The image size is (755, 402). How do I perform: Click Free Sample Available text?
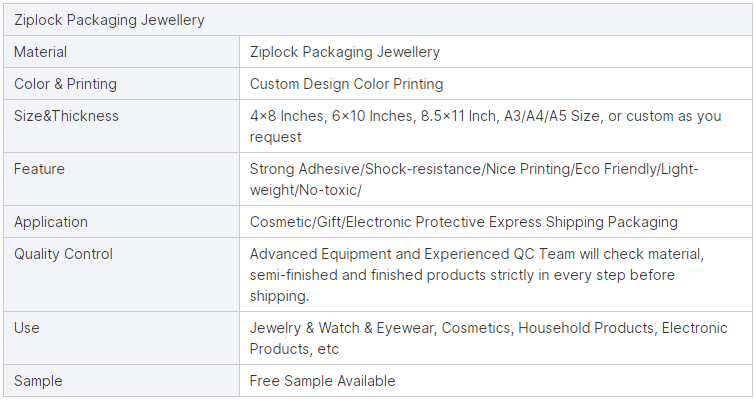[322, 381]
